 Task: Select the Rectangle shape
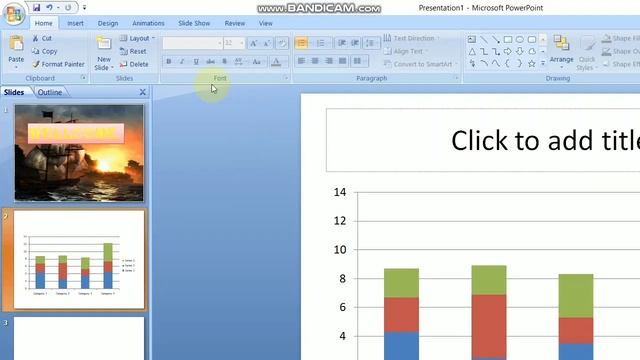click(508, 40)
